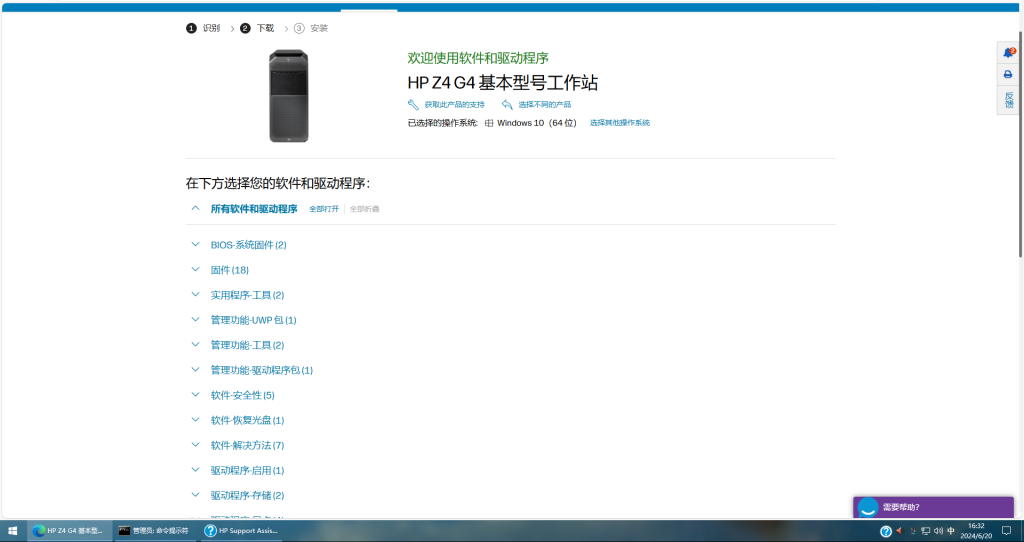1024x542 pixels.
Task: Click the print icon in the right sidebar
Action: click(1008, 74)
